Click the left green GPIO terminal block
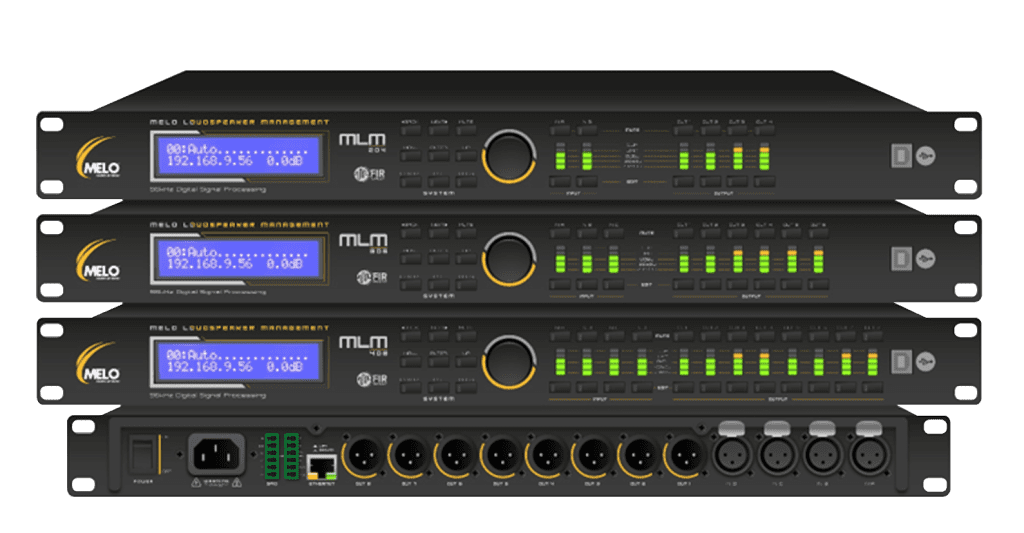Viewport: 1024px width, 533px height. (x=272, y=455)
